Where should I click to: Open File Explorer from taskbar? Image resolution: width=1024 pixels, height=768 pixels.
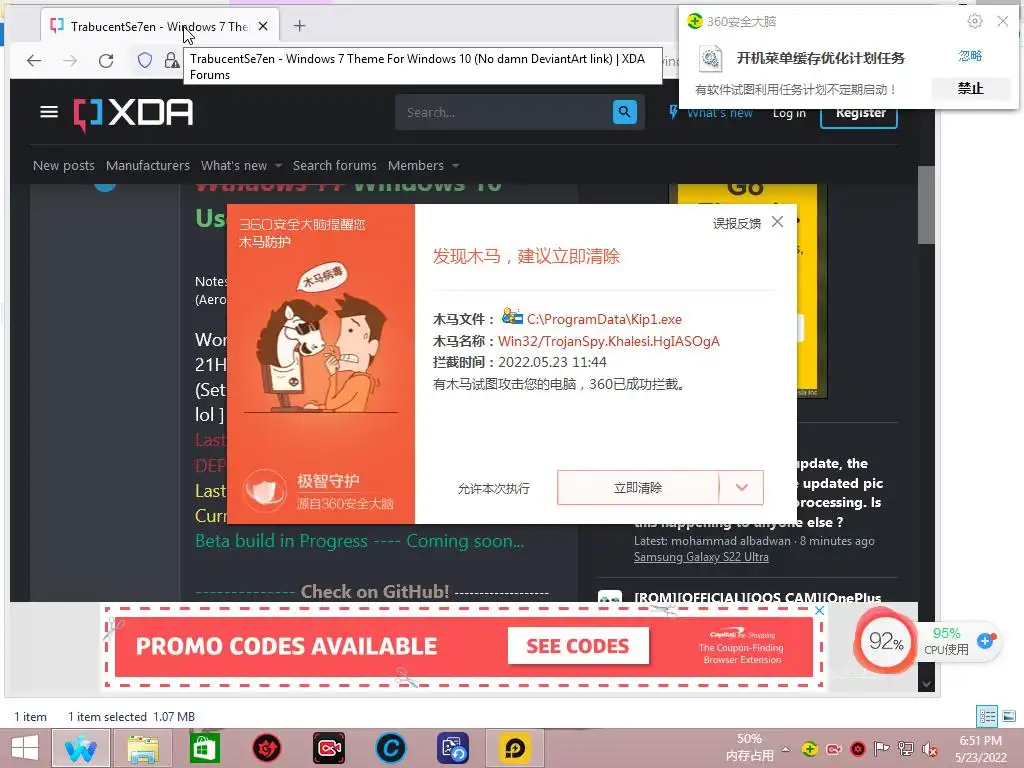pyautogui.click(x=143, y=748)
